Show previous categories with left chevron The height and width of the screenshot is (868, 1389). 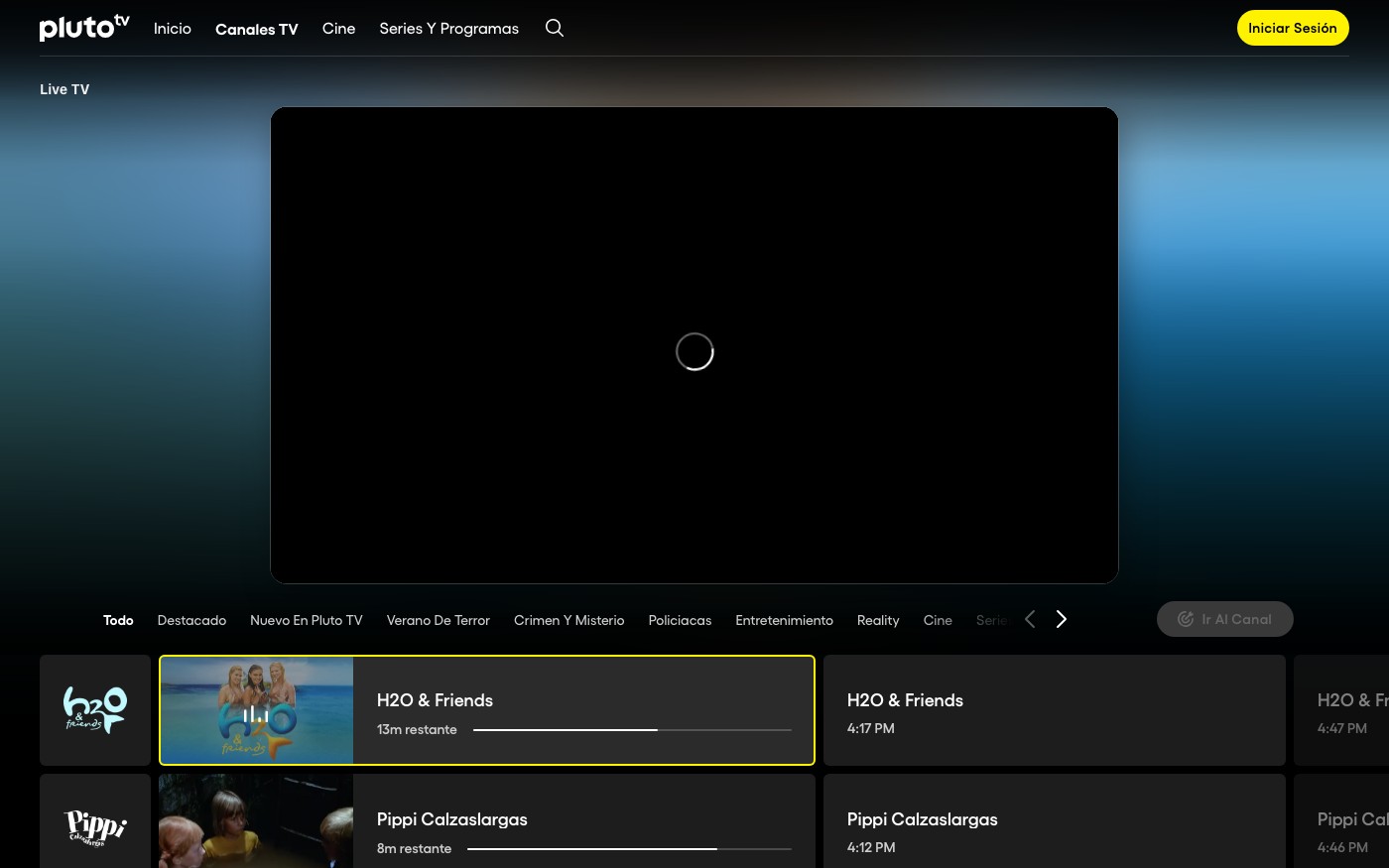coord(1030,619)
